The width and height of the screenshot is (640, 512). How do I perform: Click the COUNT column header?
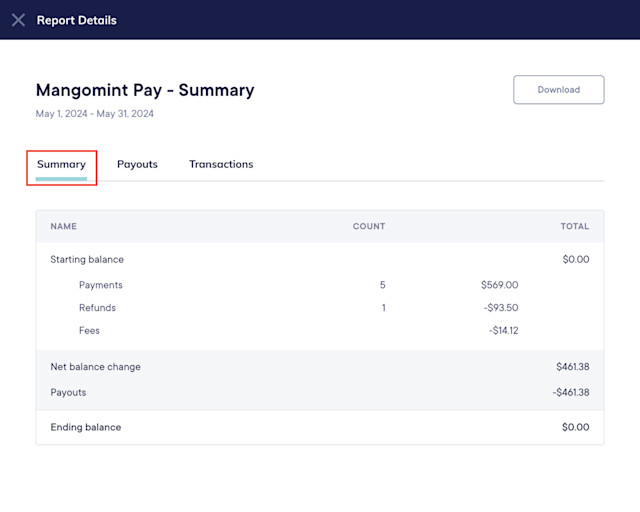[x=369, y=226]
